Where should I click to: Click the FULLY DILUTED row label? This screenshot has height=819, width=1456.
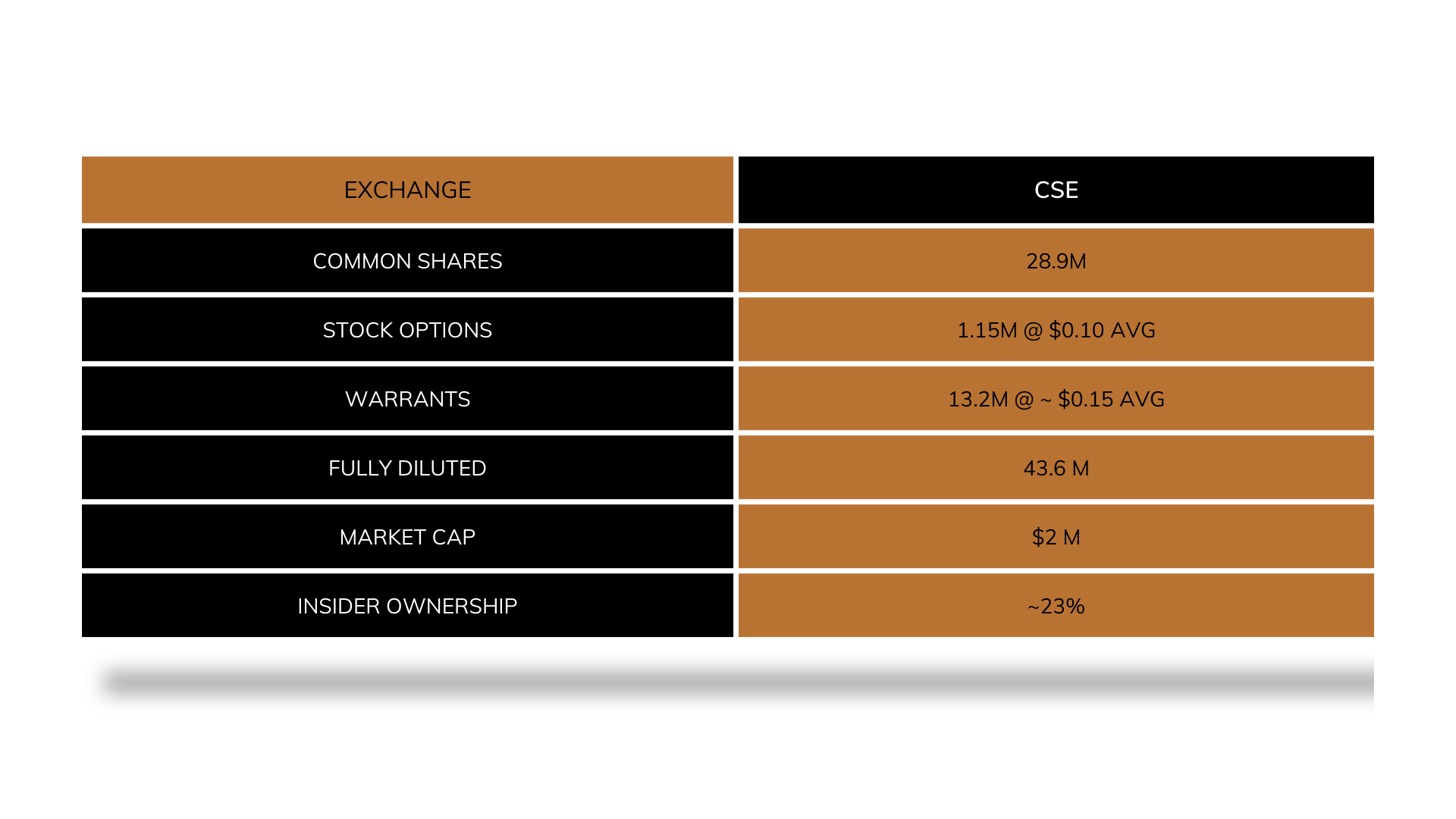(407, 468)
